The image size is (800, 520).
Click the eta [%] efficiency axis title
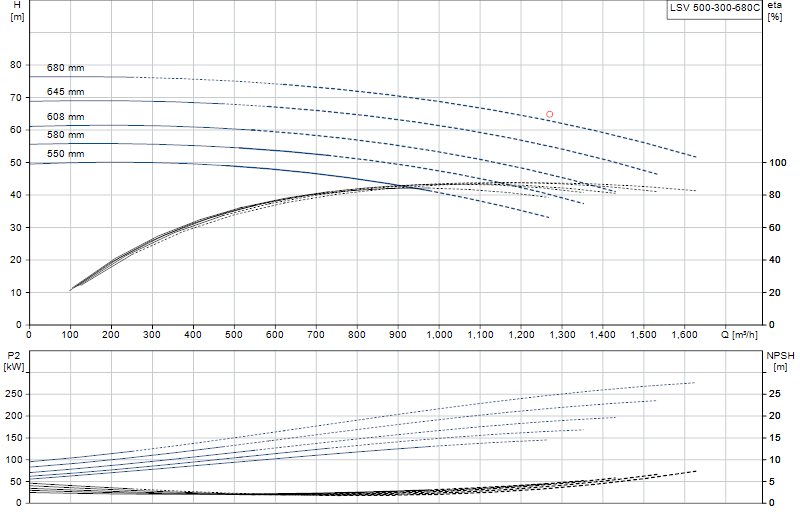coord(774,11)
